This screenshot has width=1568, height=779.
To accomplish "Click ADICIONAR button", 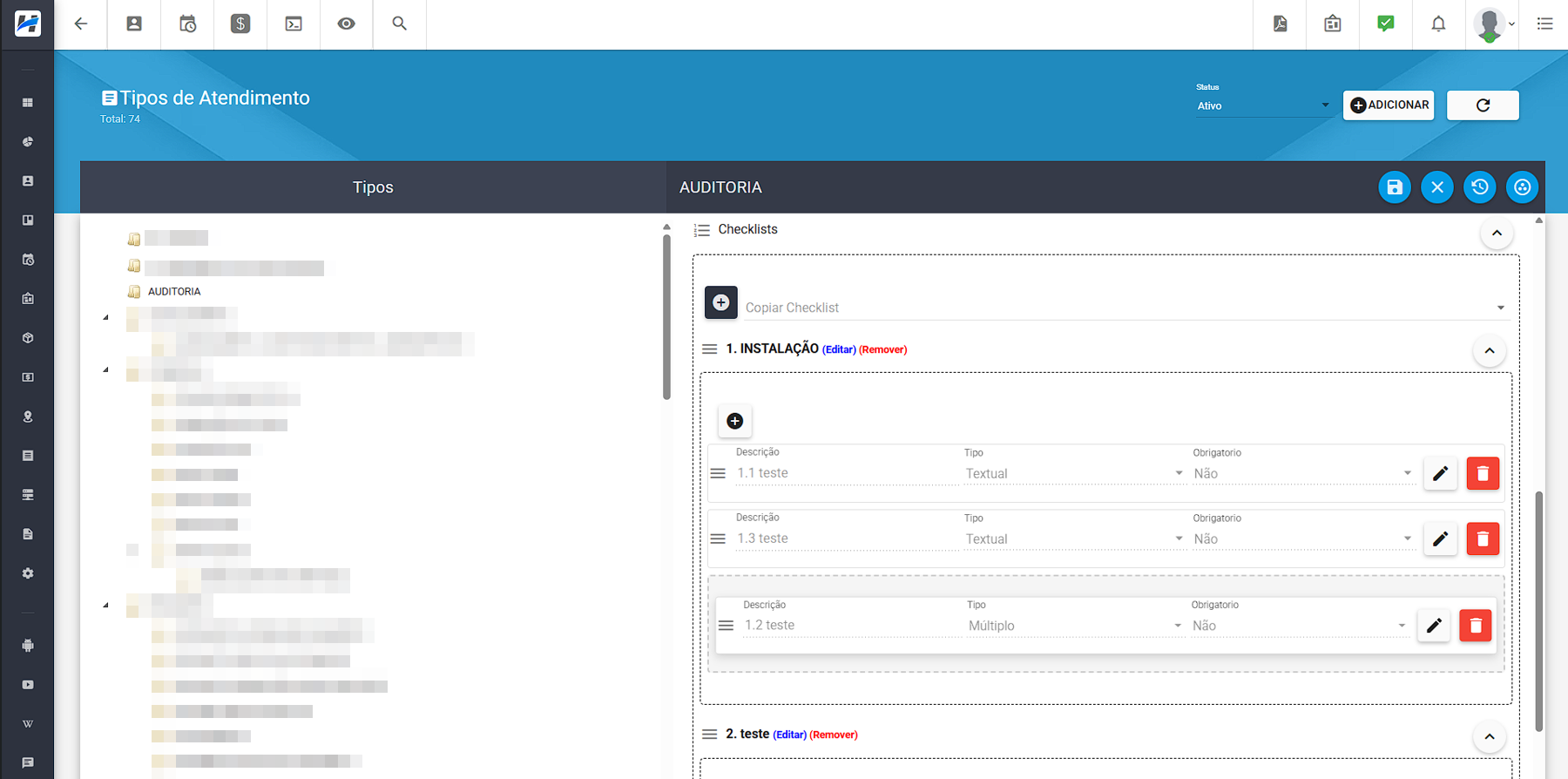I will [x=1389, y=105].
